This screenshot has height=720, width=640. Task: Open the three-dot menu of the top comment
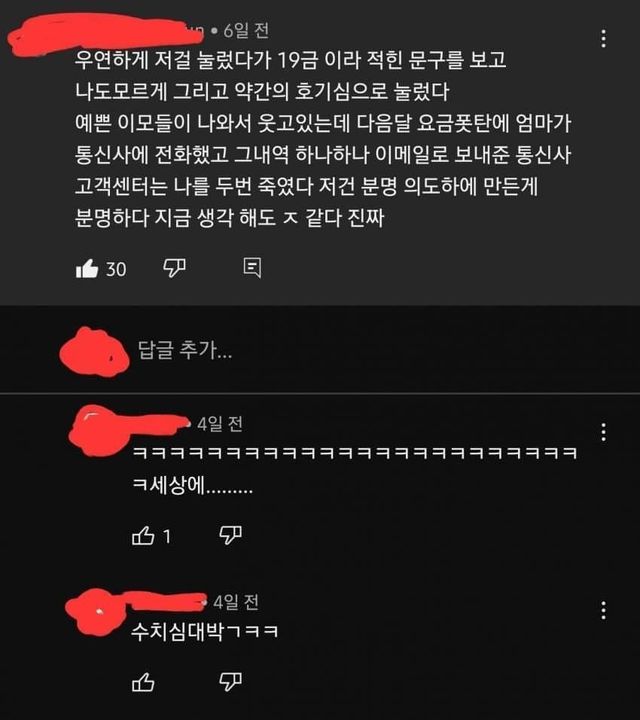coord(603,39)
